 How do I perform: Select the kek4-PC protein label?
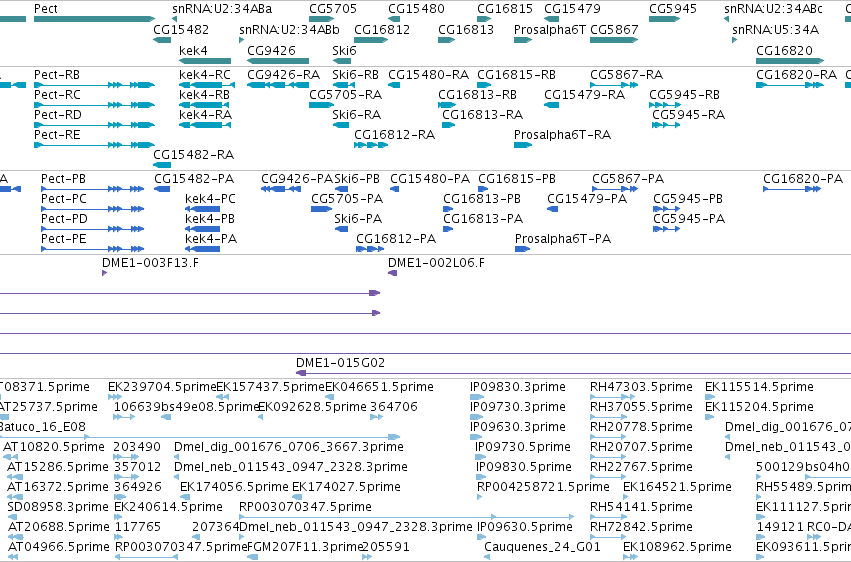coord(211,199)
